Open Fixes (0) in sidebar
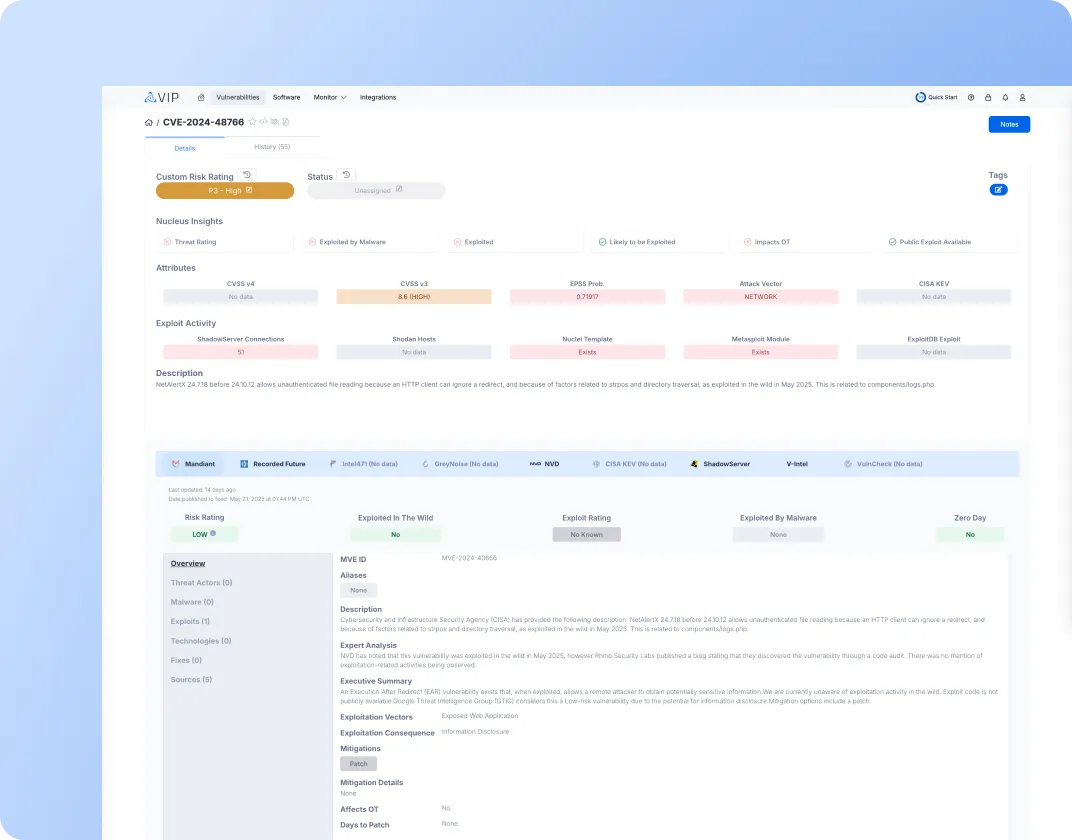This screenshot has height=840, width=1072. [x=186, y=660]
